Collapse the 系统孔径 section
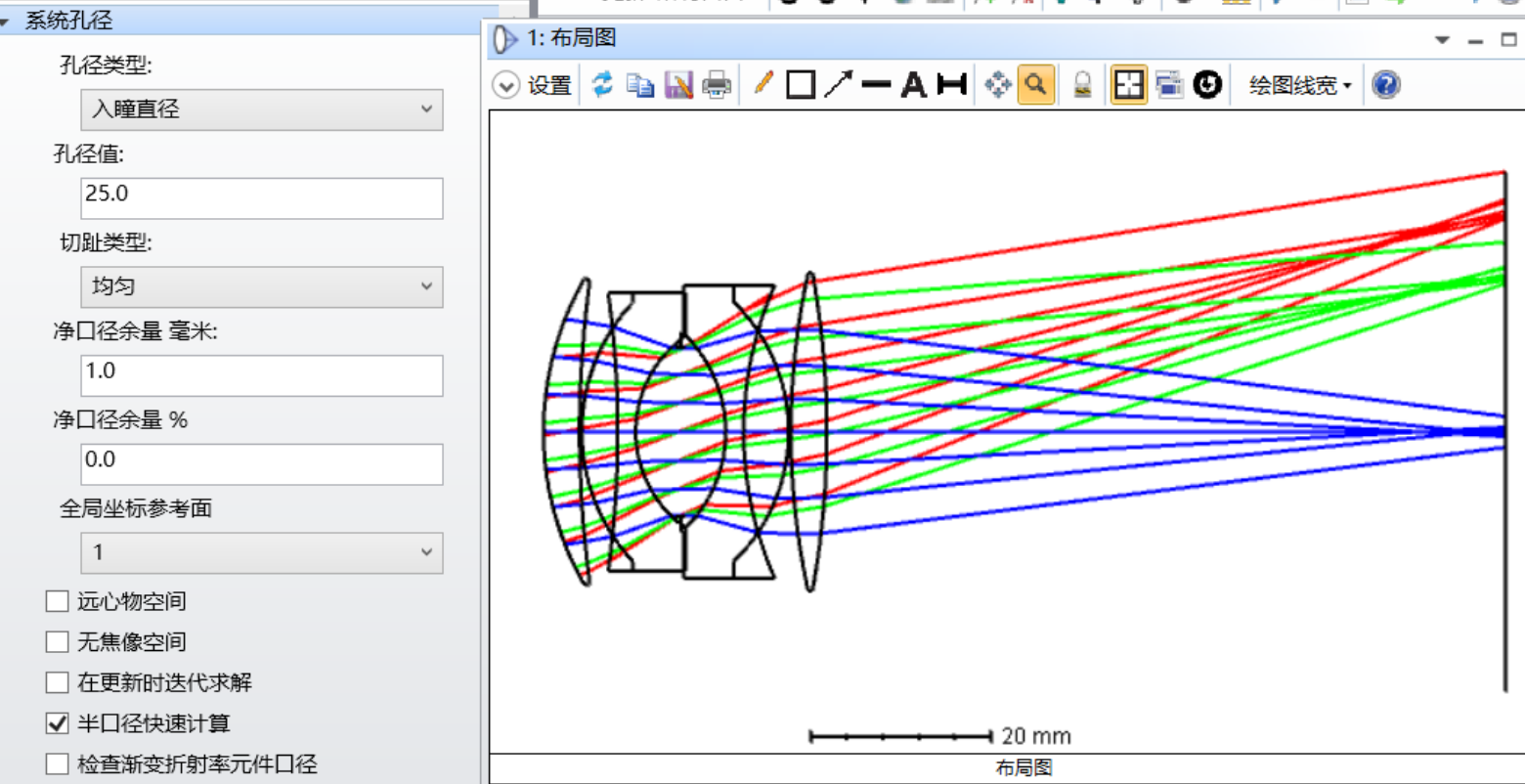This screenshot has height=784, width=1525. pos(6,22)
